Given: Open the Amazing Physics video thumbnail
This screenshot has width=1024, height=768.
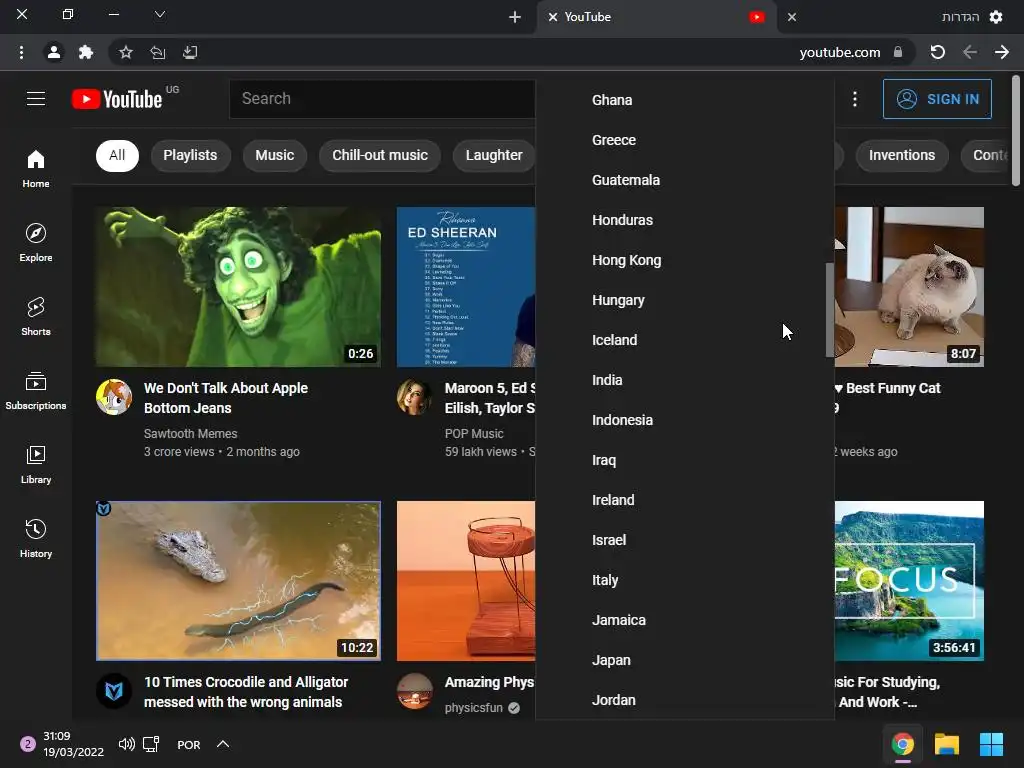Looking at the screenshot, I should click(x=466, y=581).
